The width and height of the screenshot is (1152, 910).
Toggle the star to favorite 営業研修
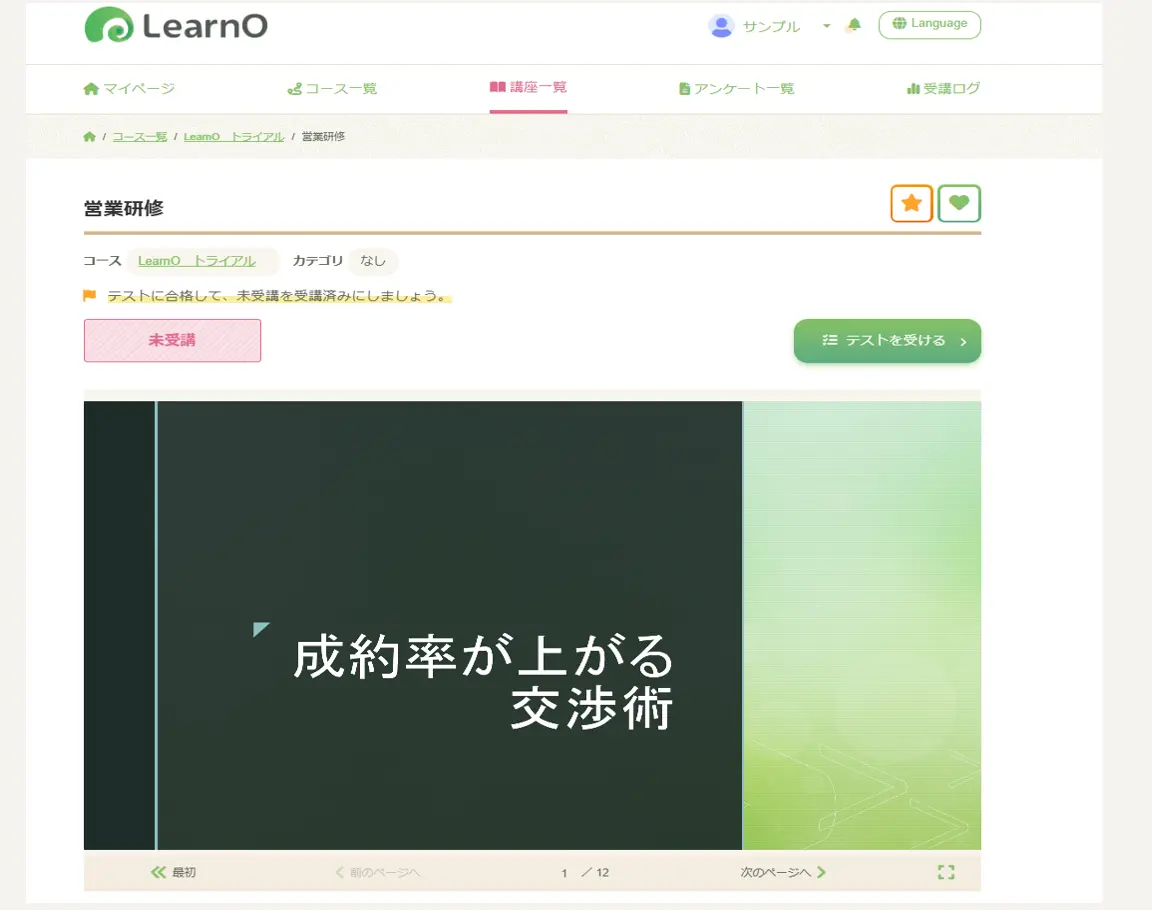point(910,203)
